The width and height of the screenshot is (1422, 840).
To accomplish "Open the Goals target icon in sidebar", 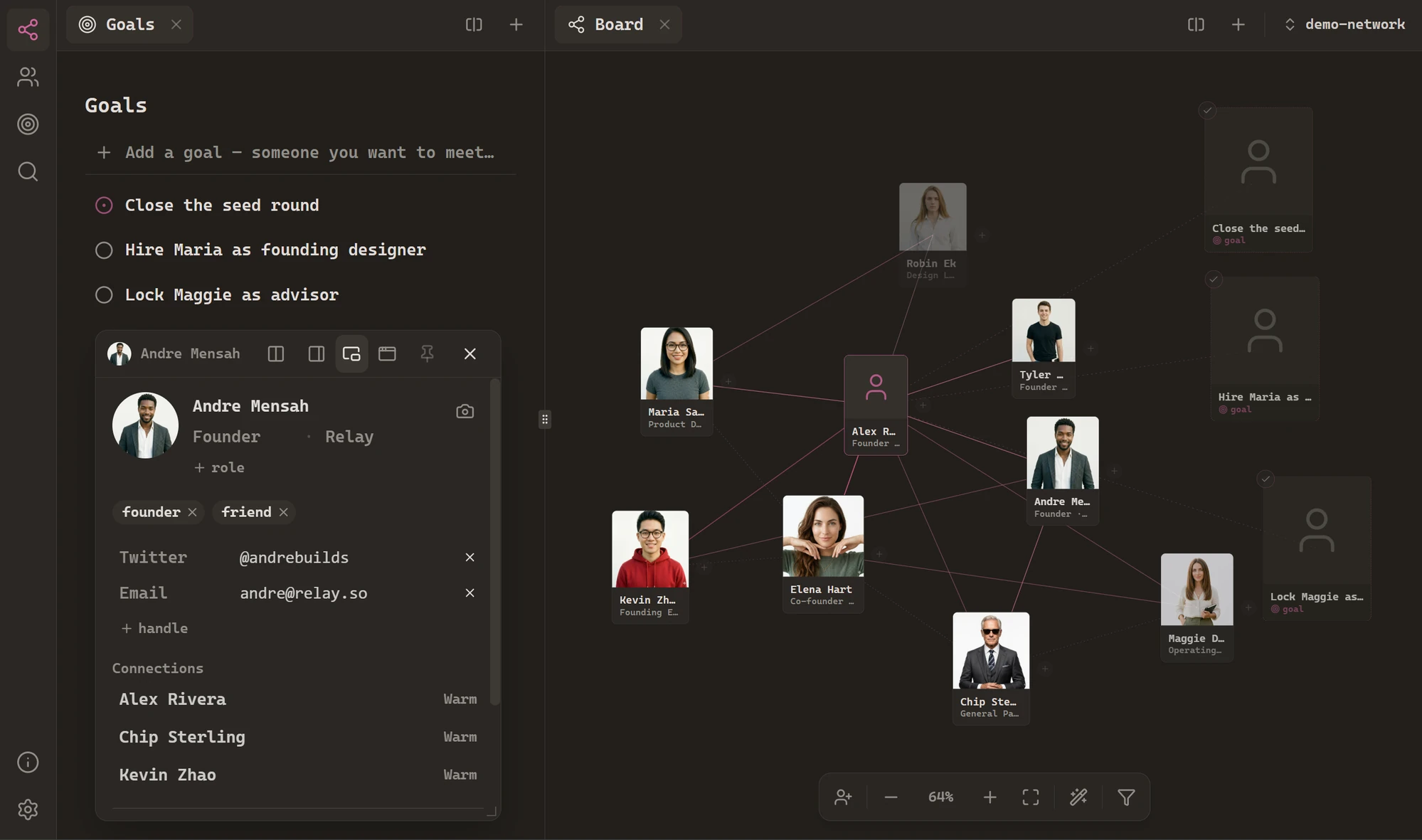I will pyautogui.click(x=28, y=124).
